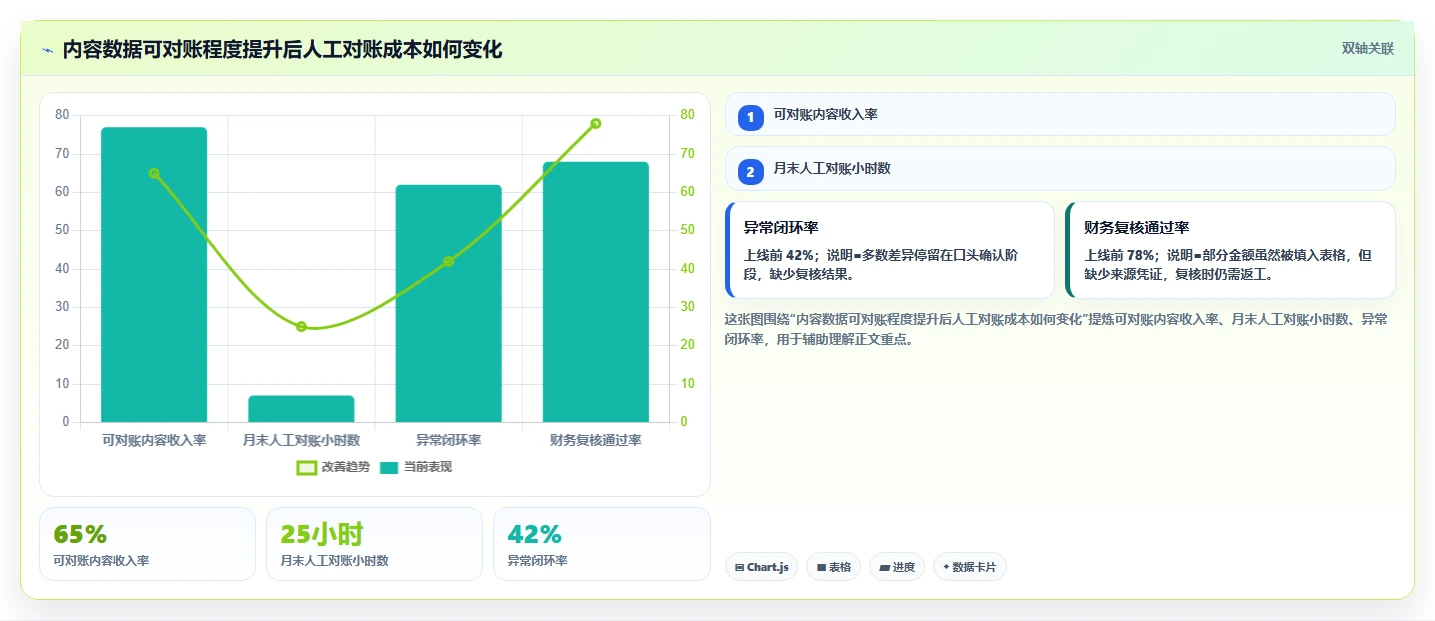Image resolution: width=1435 pixels, height=621 pixels.
Task: Click the 月末人工对账小时数 bar in the chart
Action: (x=301, y=409)
